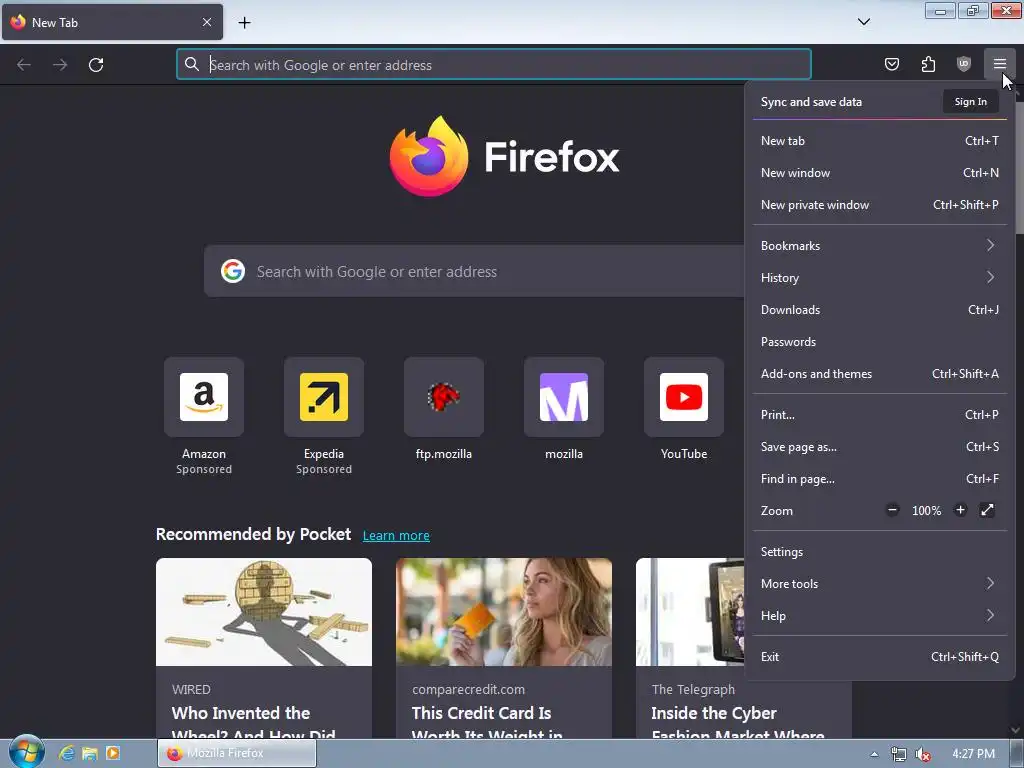Close the hamburger application menu button
The width and height of the screenshot is (1024, 768).
coord(999,64)
